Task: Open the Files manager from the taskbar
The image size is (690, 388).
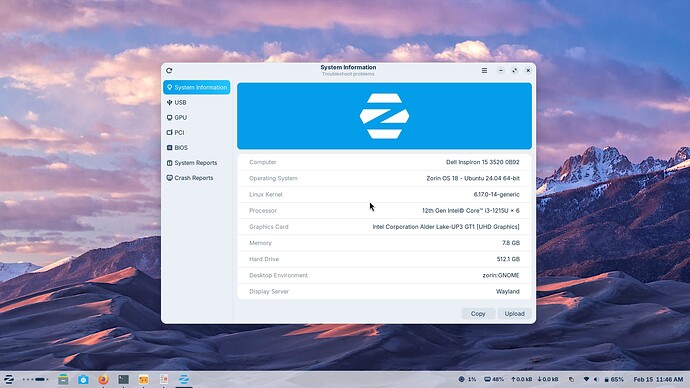Action: pyautogui.click(x=63, y=379)
